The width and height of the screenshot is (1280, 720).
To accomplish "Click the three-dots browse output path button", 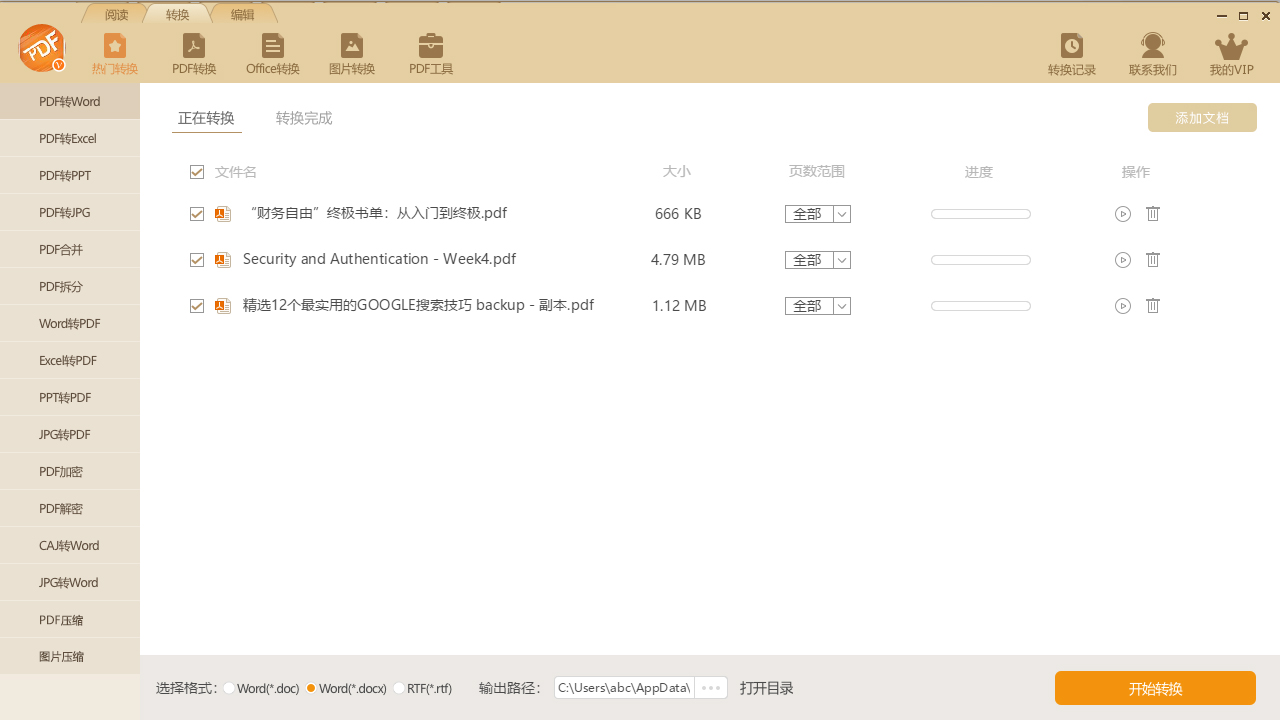I will pos(711,688).
